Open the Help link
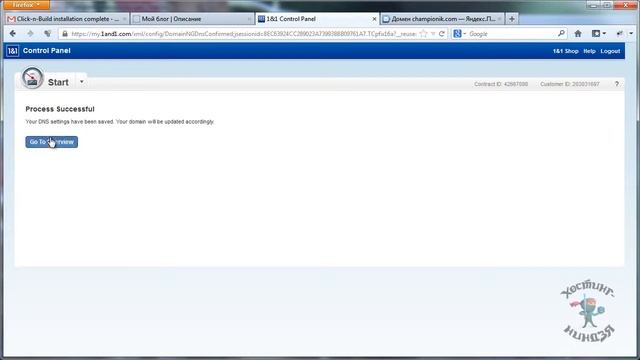640x360 pixels. pyautogui.click(x=589, y=51)
